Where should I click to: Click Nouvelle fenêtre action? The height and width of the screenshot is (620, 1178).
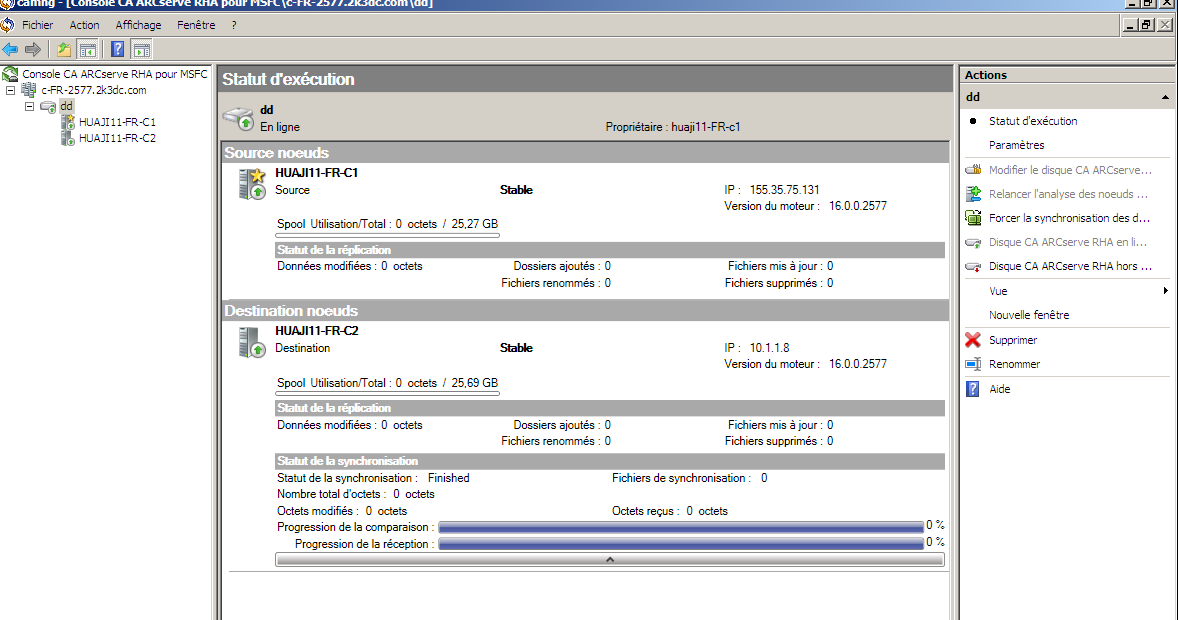[x=1028, y=315]
